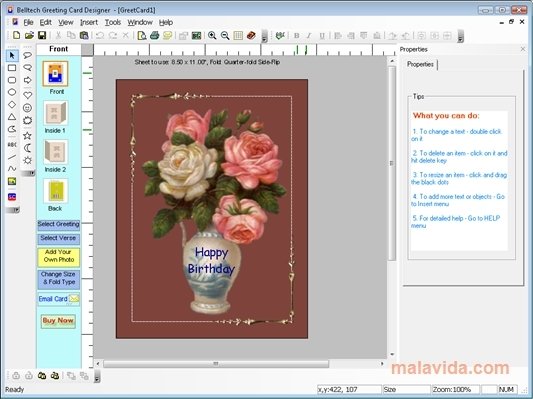Click the Save floppy disk icon
Image resolution: width=533 pixels, height=399 pixels.
click(42, 35)
